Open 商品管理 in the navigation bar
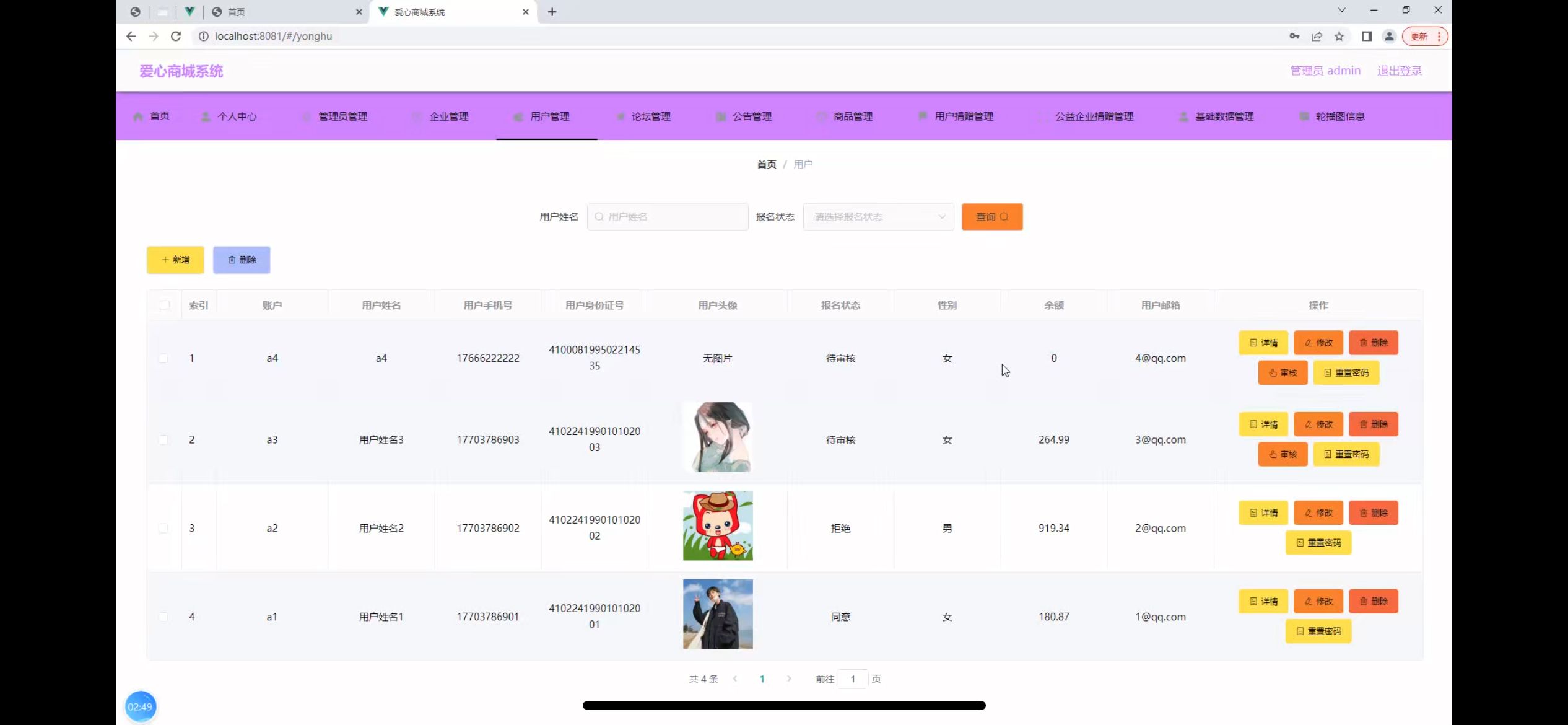 [845, 116]
